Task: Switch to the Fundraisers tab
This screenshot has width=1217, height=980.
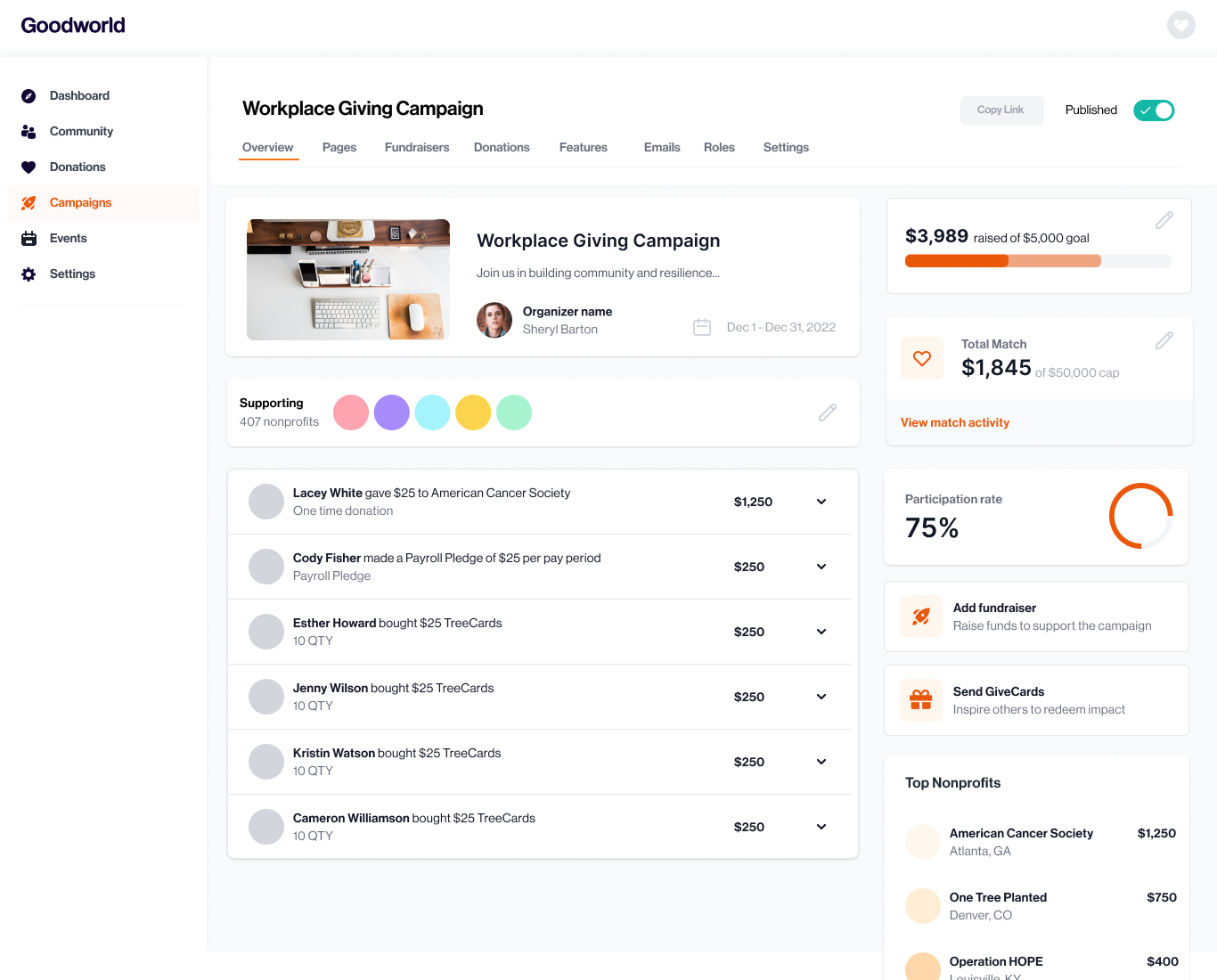Action: (417, 147)
